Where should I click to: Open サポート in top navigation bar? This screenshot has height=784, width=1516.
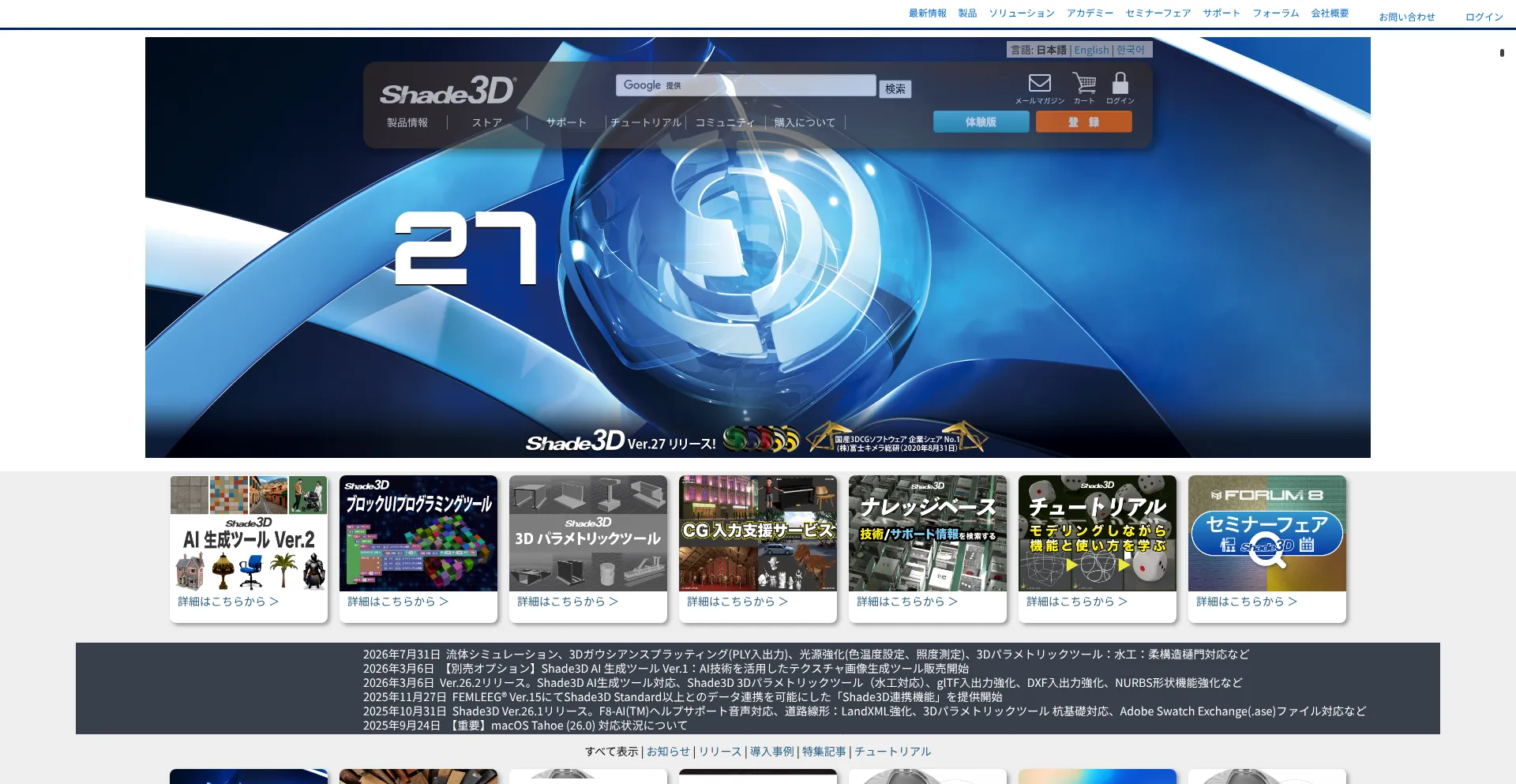(x=1221, y=13)
